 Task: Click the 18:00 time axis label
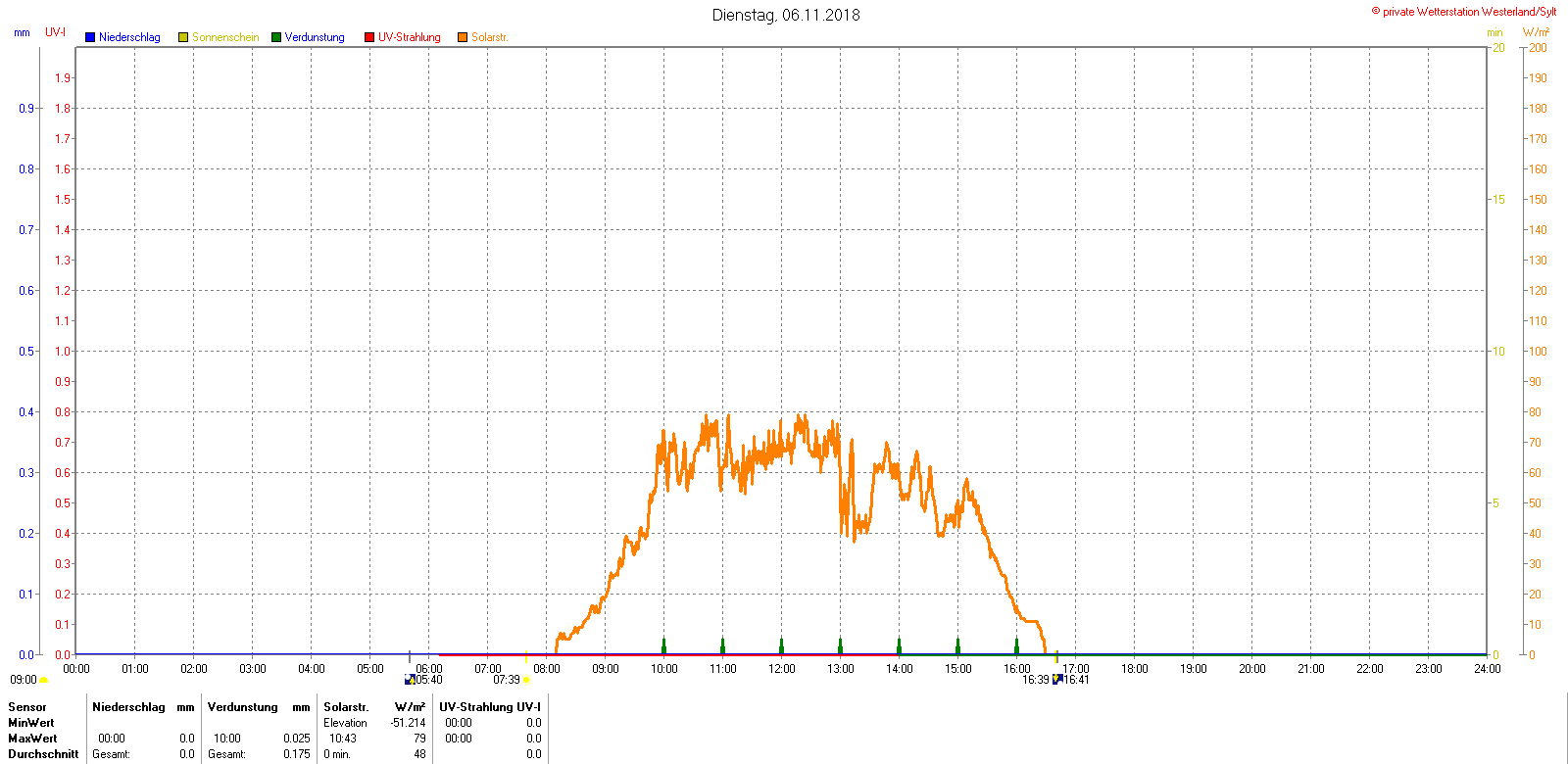coord(1135,669)
